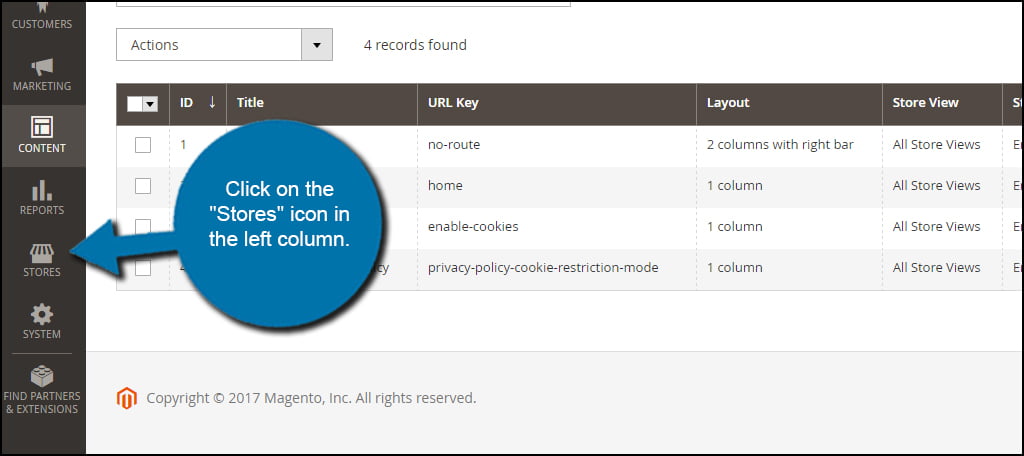Sort by the ID column header
The image size is (1024, 456).
(x=198, y=103)
